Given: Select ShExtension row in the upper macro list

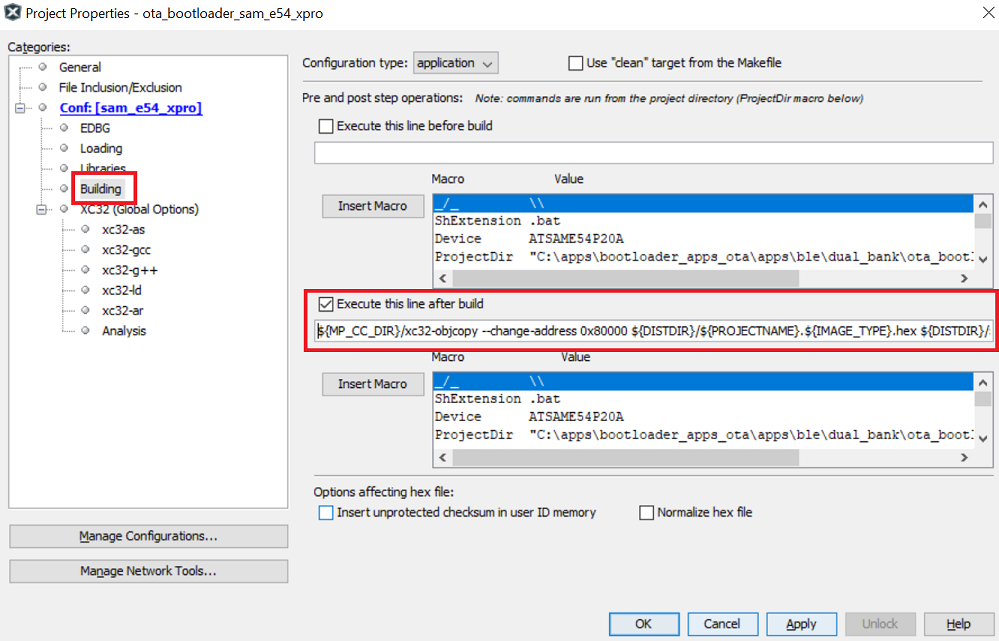Looking at the screenshot, I should click(x=703, y=221).
